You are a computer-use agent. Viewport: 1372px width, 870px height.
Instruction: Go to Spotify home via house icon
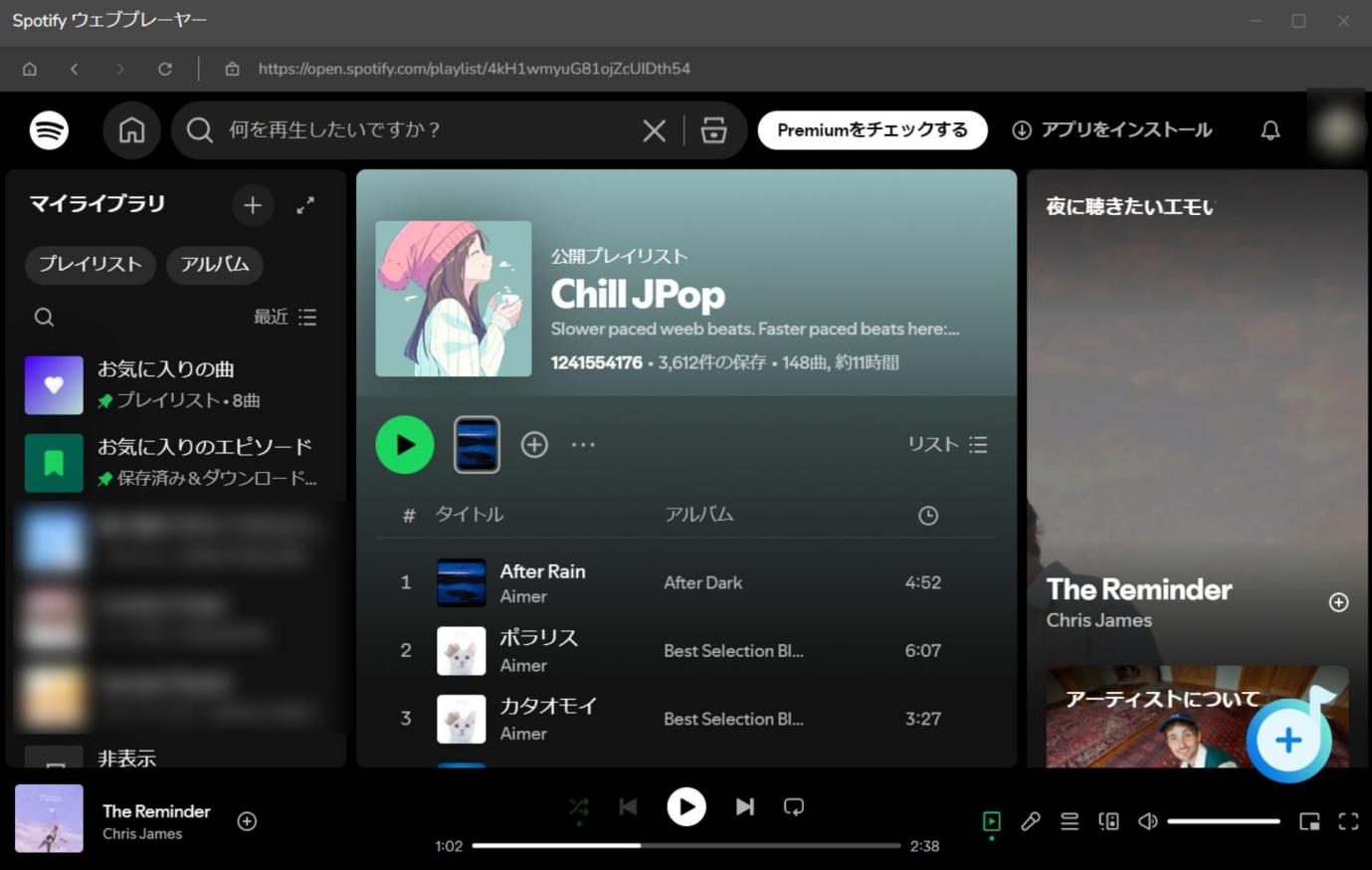[x=131, y=129]
